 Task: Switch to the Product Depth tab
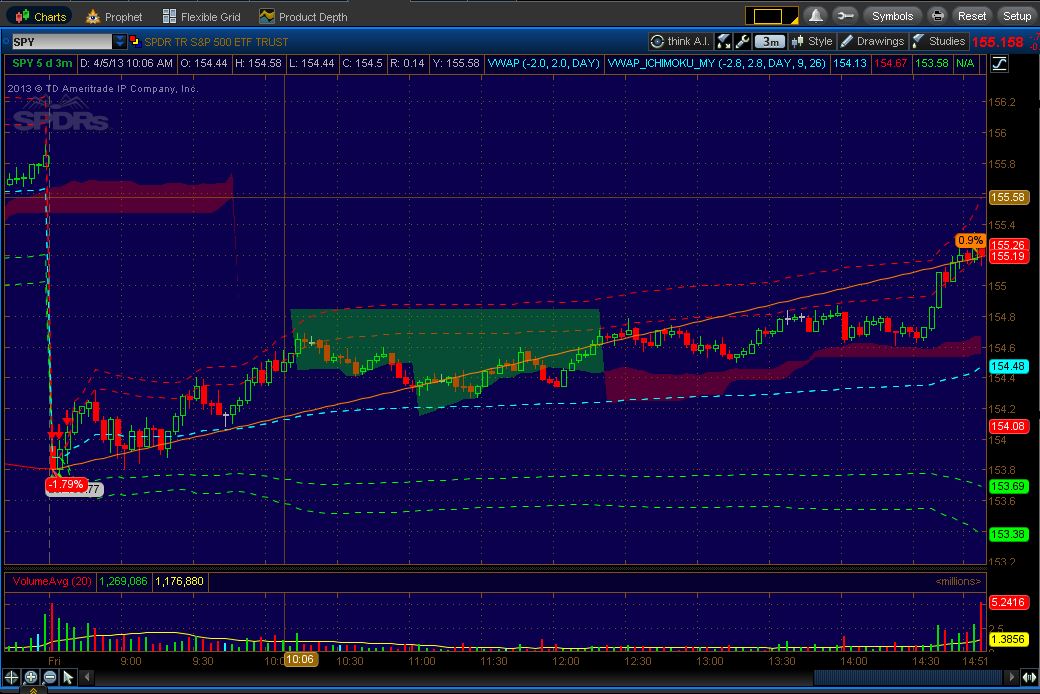(303, 17)
